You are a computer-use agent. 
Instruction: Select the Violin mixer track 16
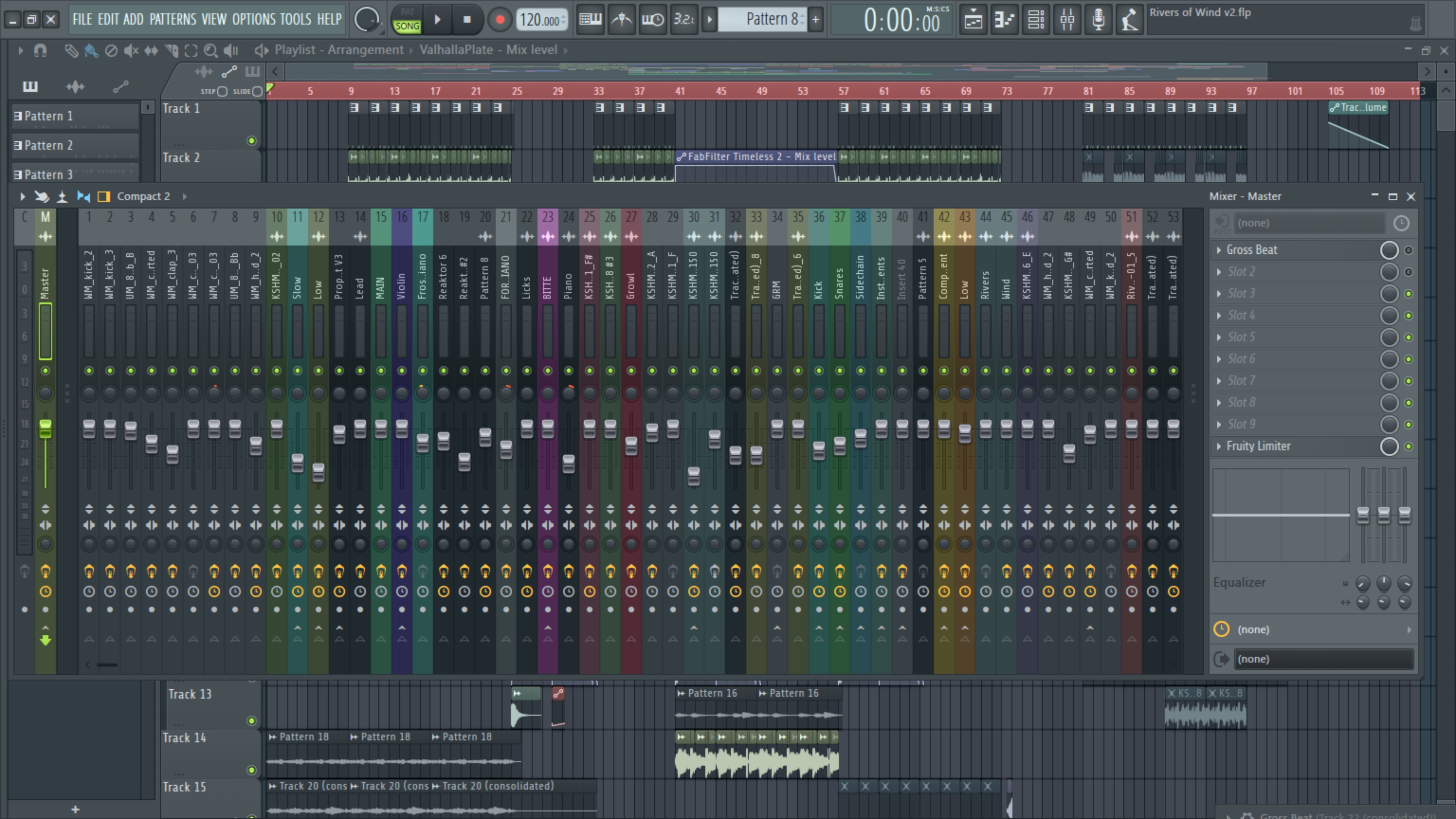click(401, 282)
